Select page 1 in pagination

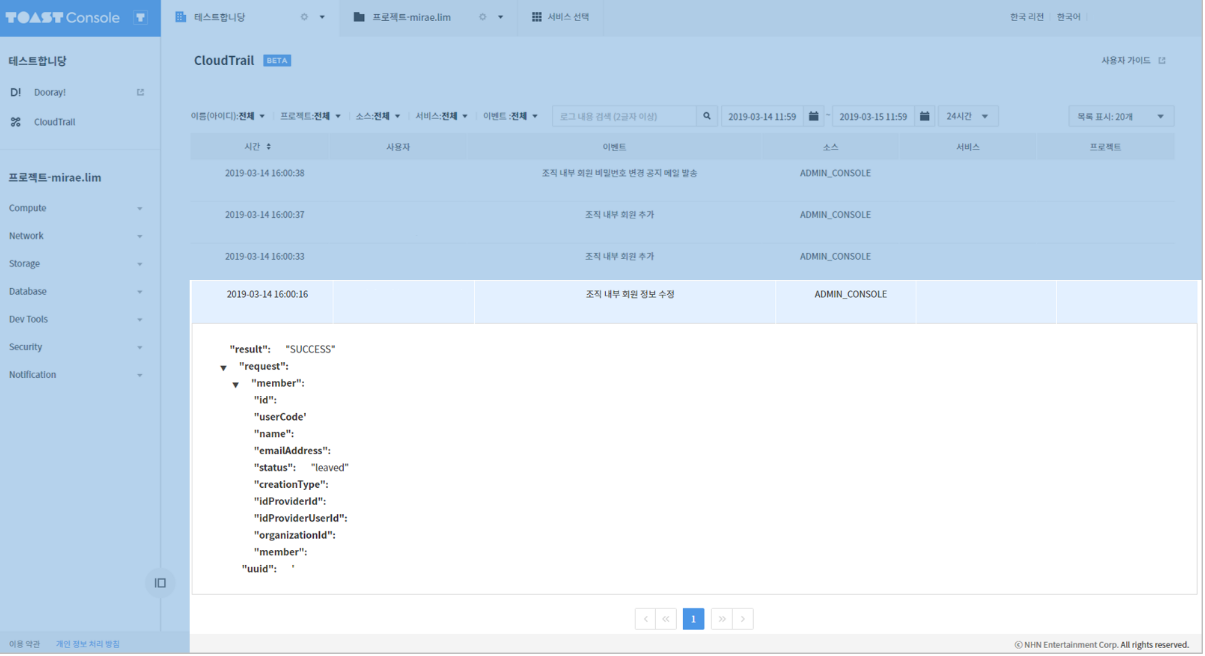(x=694, y=619)
